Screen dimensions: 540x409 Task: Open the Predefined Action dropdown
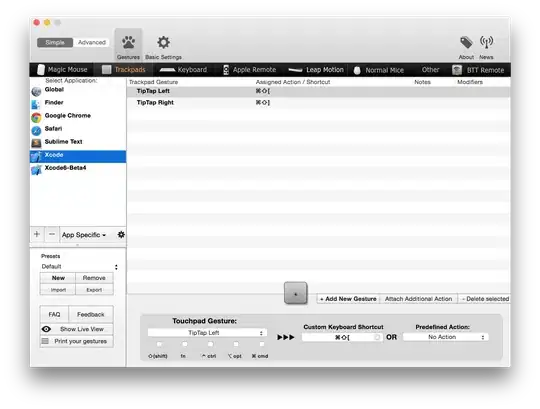[445, 337]
